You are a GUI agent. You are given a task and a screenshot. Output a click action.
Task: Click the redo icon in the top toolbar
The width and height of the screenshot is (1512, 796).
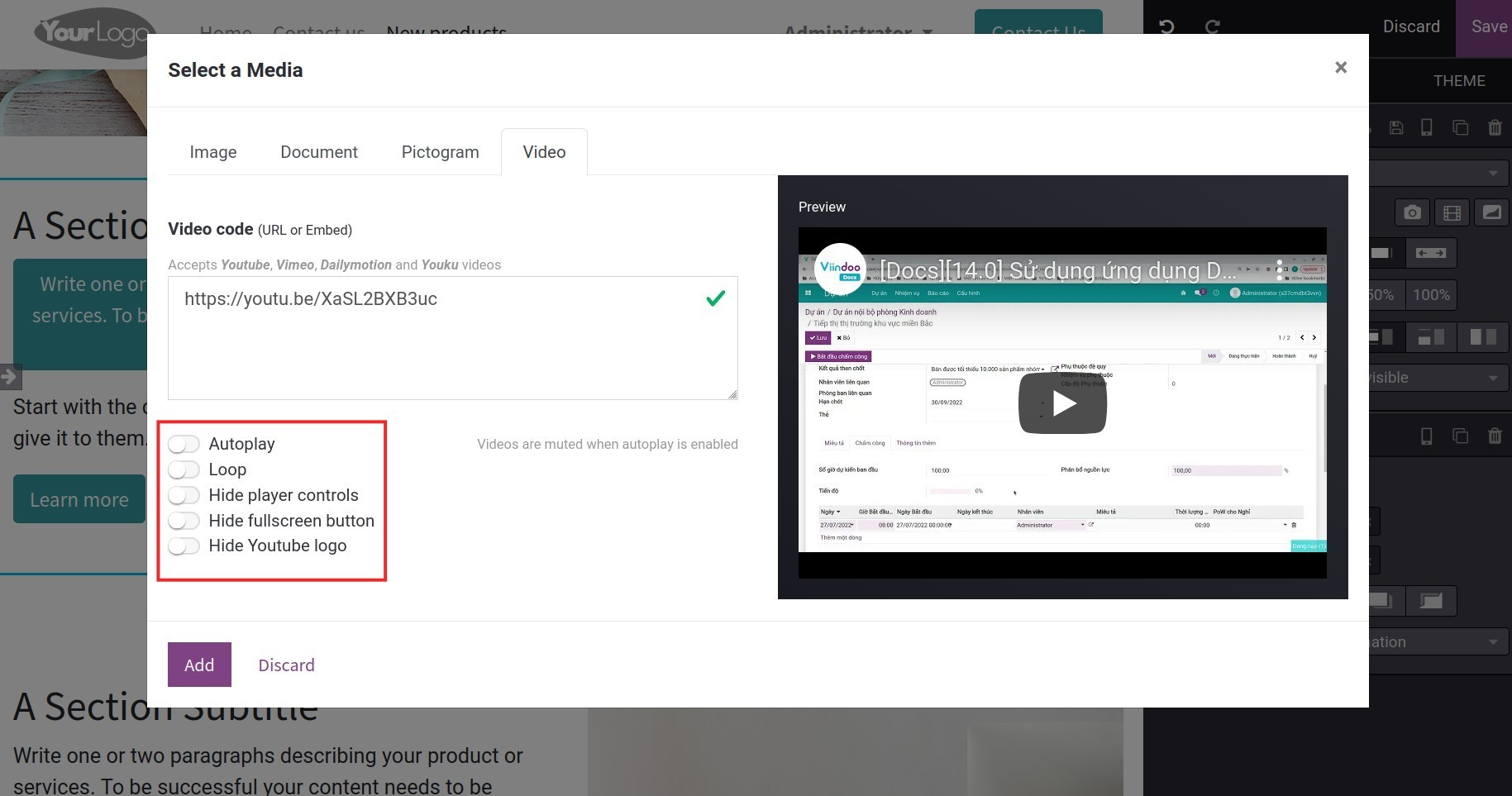(1212, 26)
